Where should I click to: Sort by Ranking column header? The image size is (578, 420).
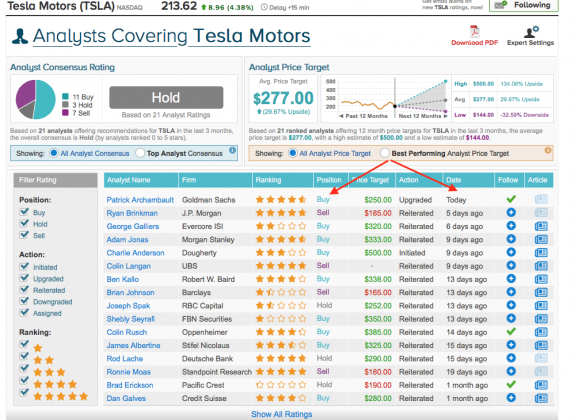[283, 180]
